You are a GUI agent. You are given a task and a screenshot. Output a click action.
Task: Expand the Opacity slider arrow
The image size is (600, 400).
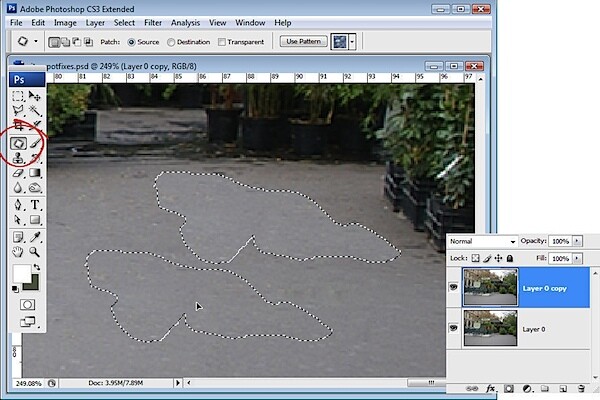point(577,241)
